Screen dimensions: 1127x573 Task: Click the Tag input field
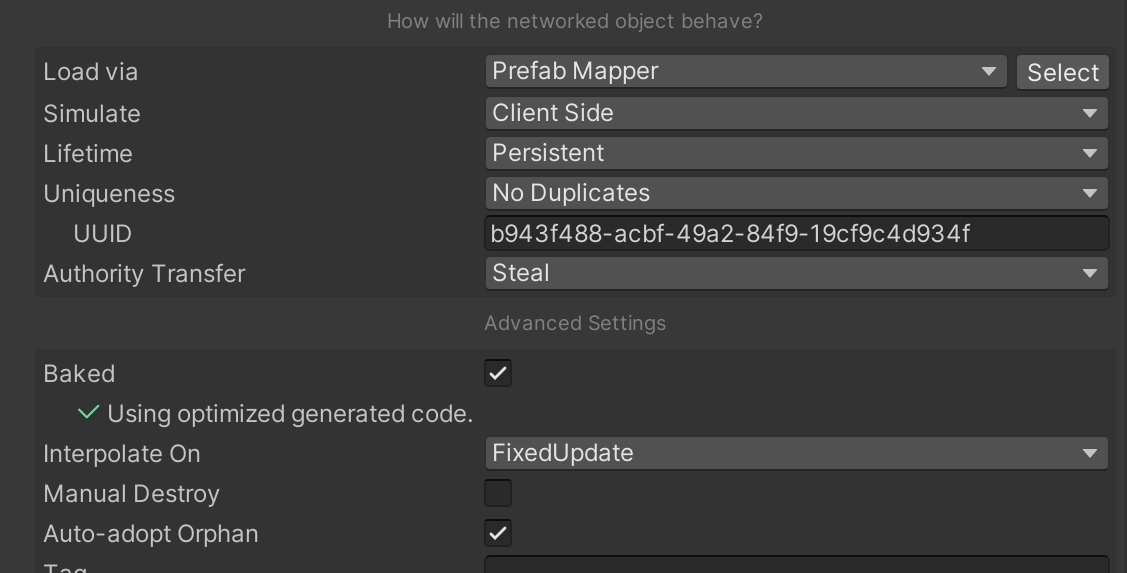[796, 565]
